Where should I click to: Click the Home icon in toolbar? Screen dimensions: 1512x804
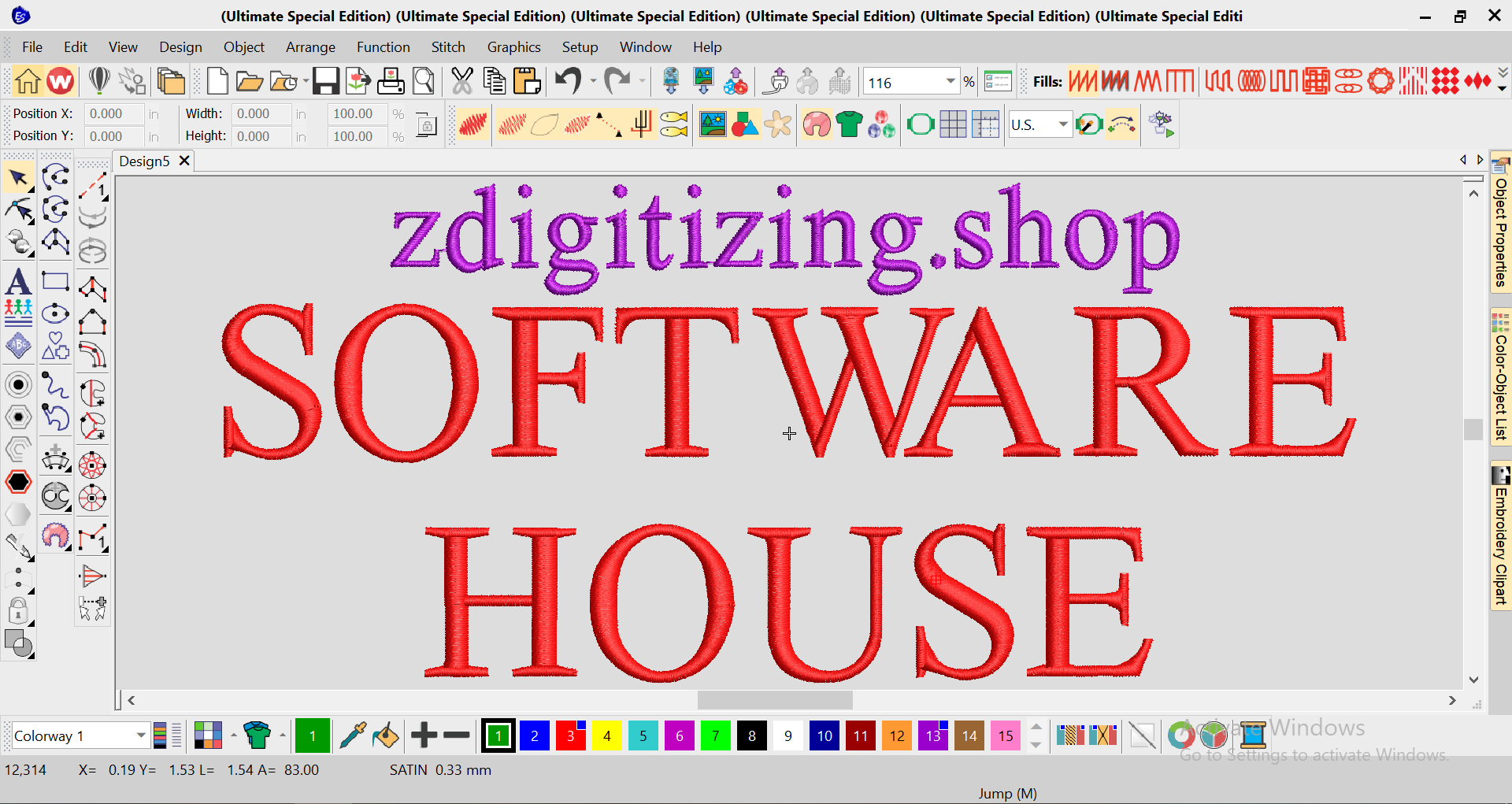tap(27, 81)
